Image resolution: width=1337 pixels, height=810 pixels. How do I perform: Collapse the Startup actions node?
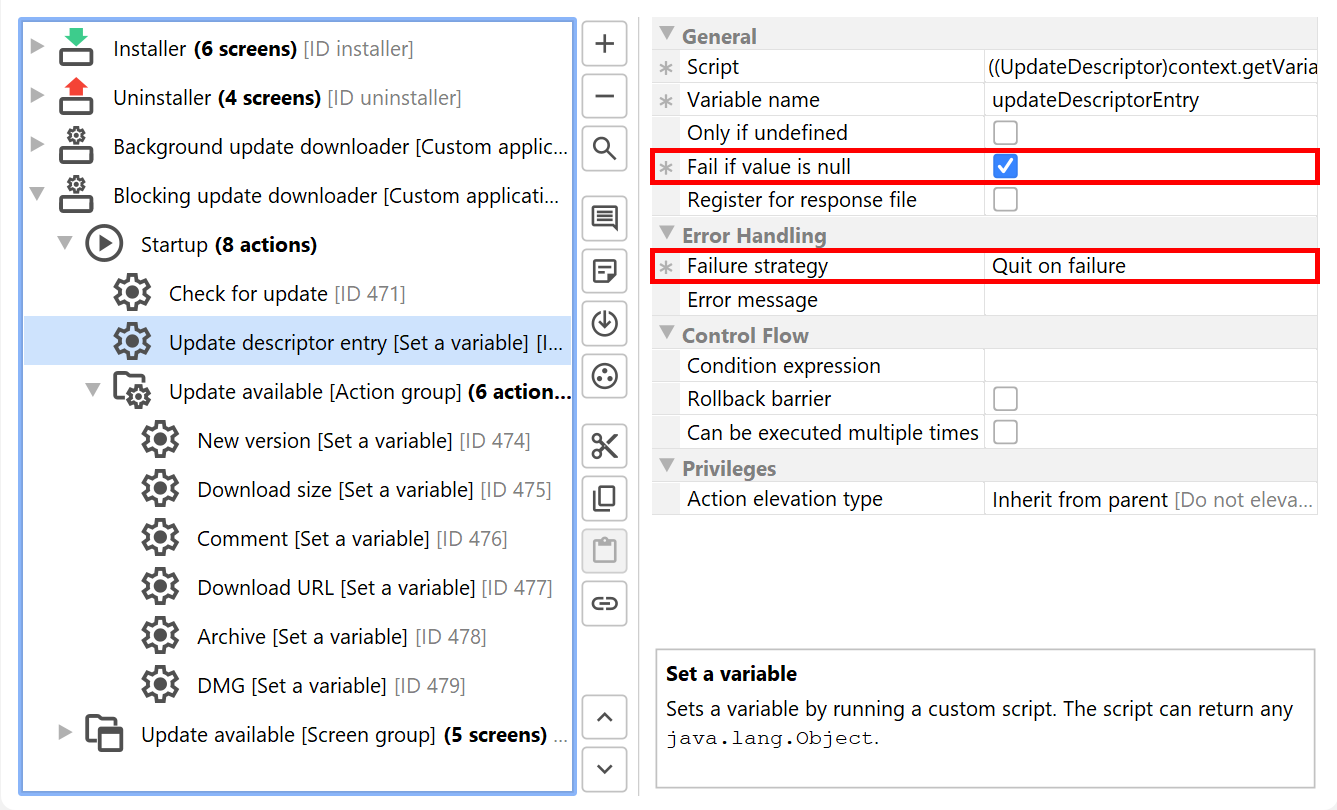click(x=66, y=243)
